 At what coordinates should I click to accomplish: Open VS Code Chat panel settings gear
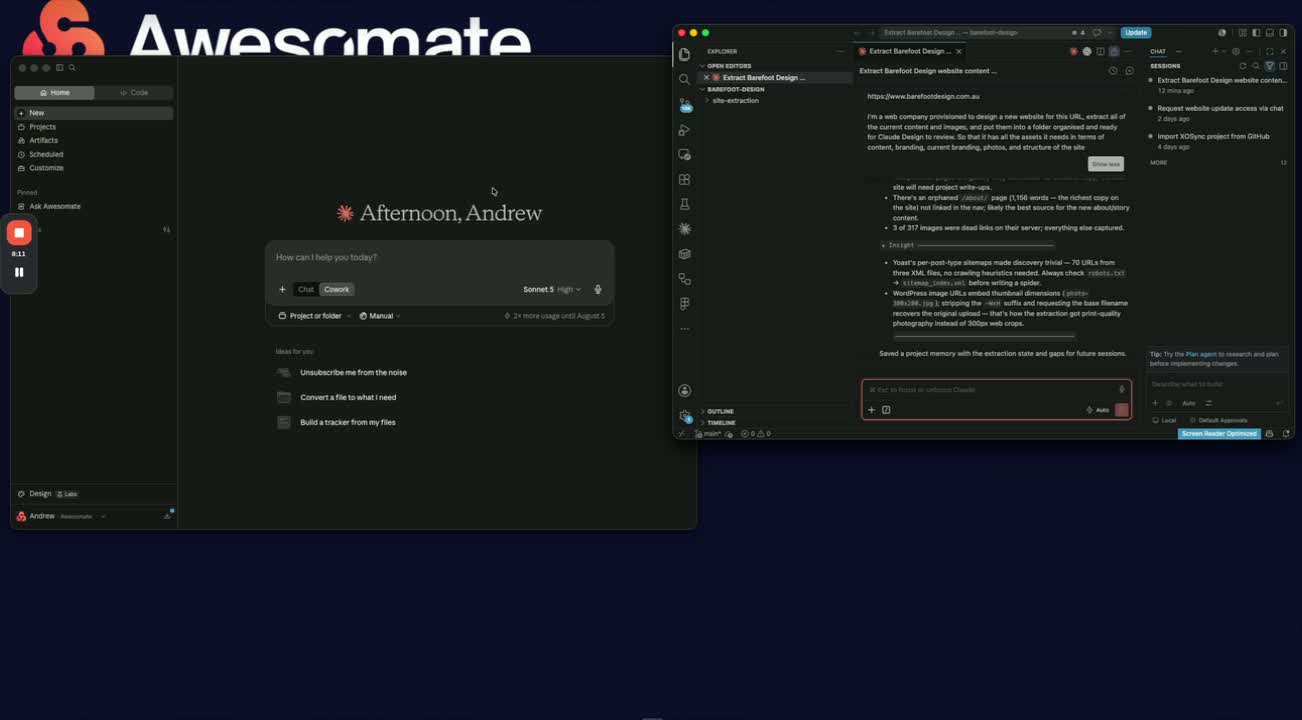pyautogui.click(x=1236, y=51)
